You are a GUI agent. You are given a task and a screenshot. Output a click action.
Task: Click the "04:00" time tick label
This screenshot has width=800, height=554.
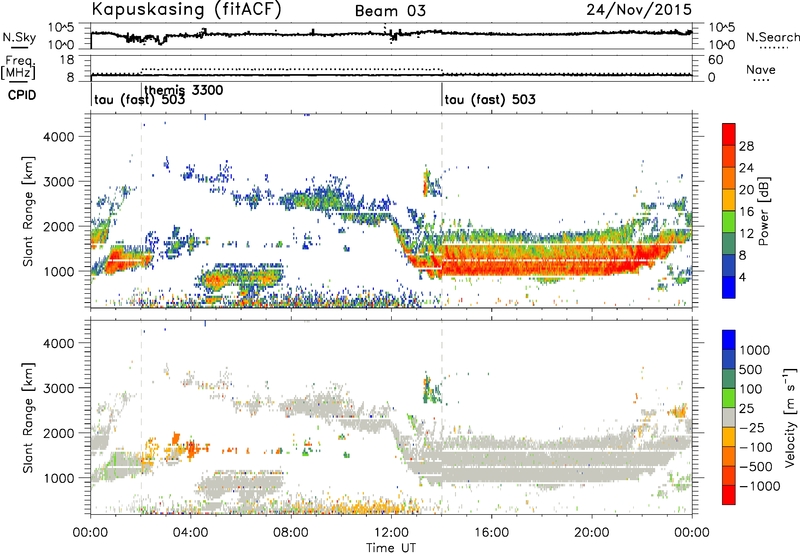pos(191,533)
